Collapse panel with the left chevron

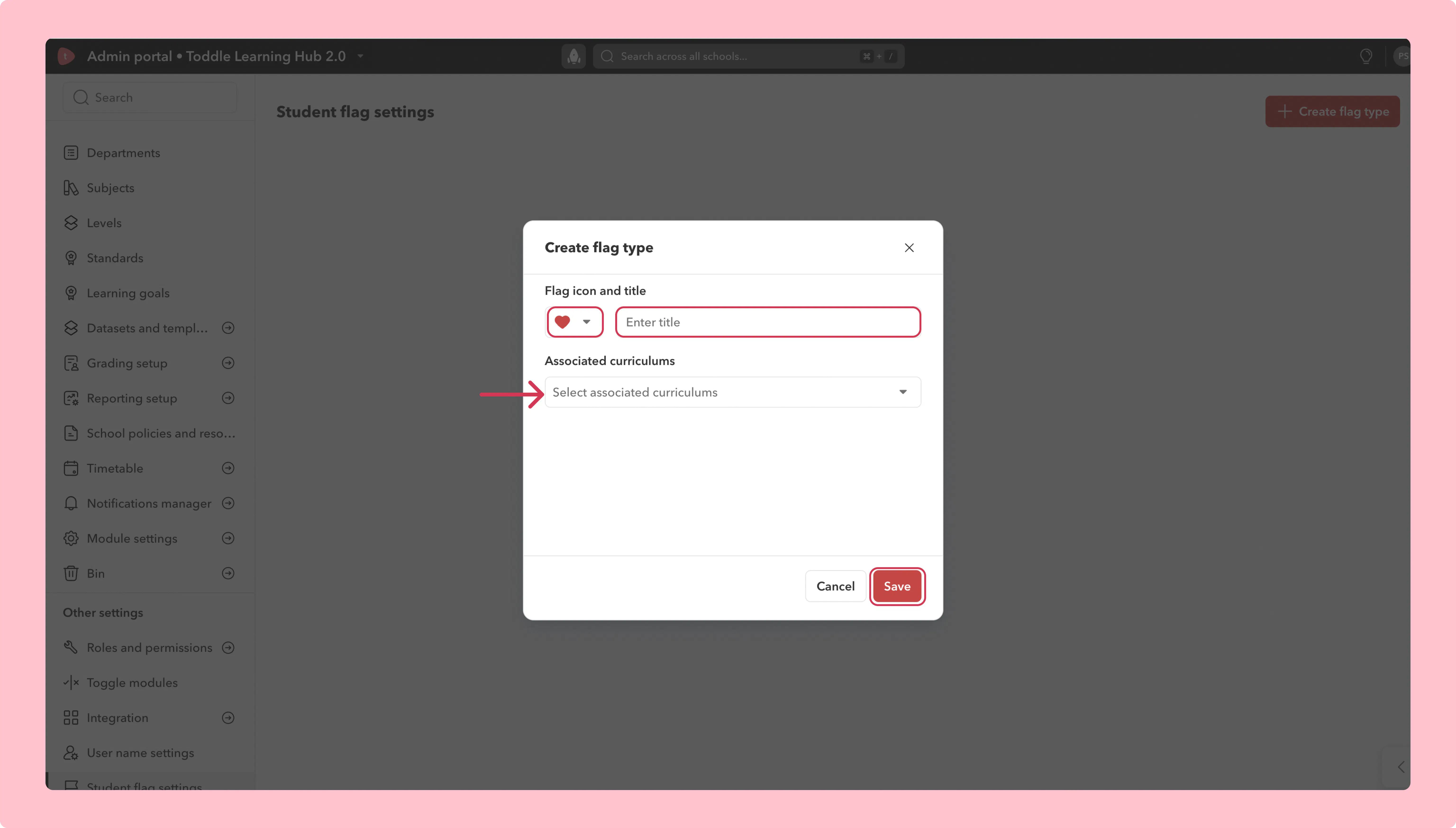pos(1401,767)
